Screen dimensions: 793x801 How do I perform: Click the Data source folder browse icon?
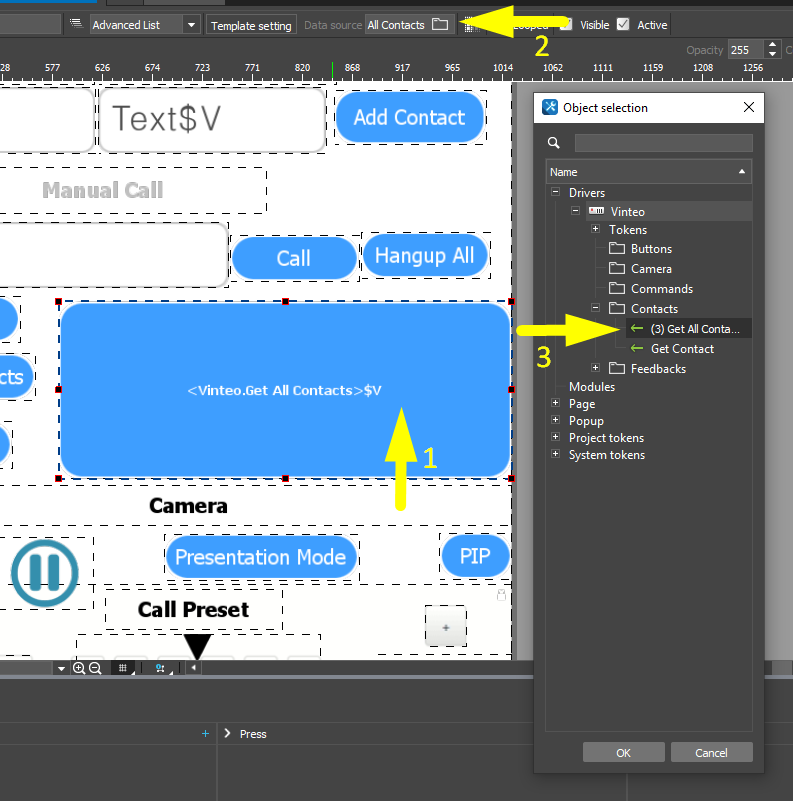tap(440, 25)
